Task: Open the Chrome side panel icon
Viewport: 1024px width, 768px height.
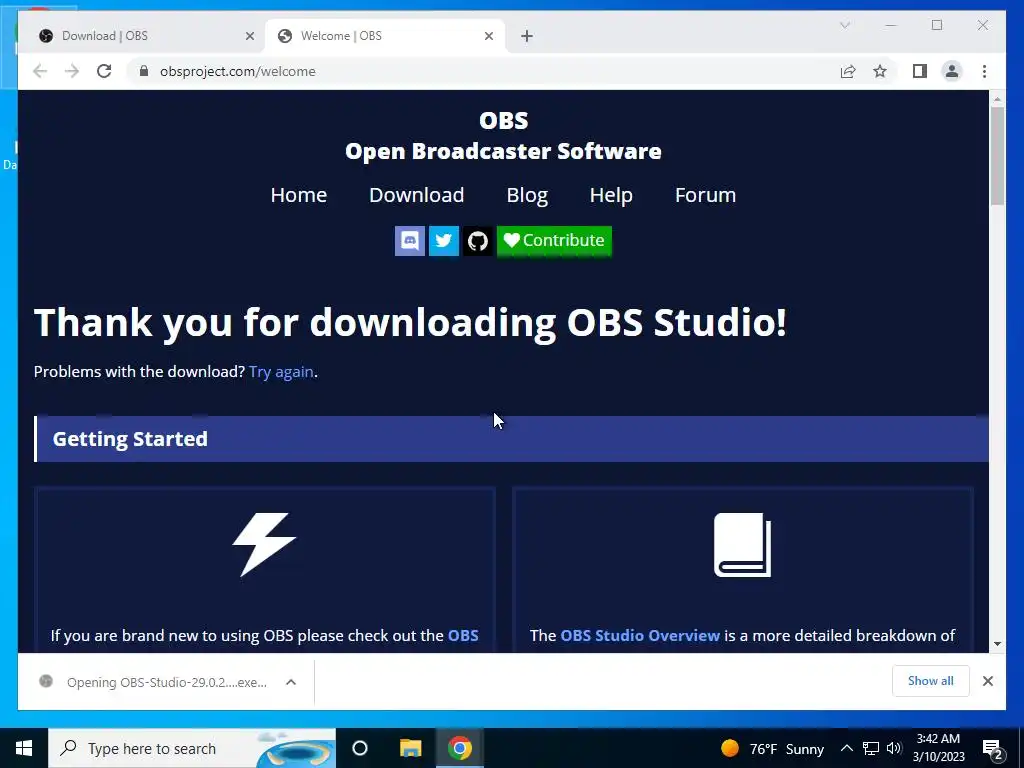Action: (920, 71)
